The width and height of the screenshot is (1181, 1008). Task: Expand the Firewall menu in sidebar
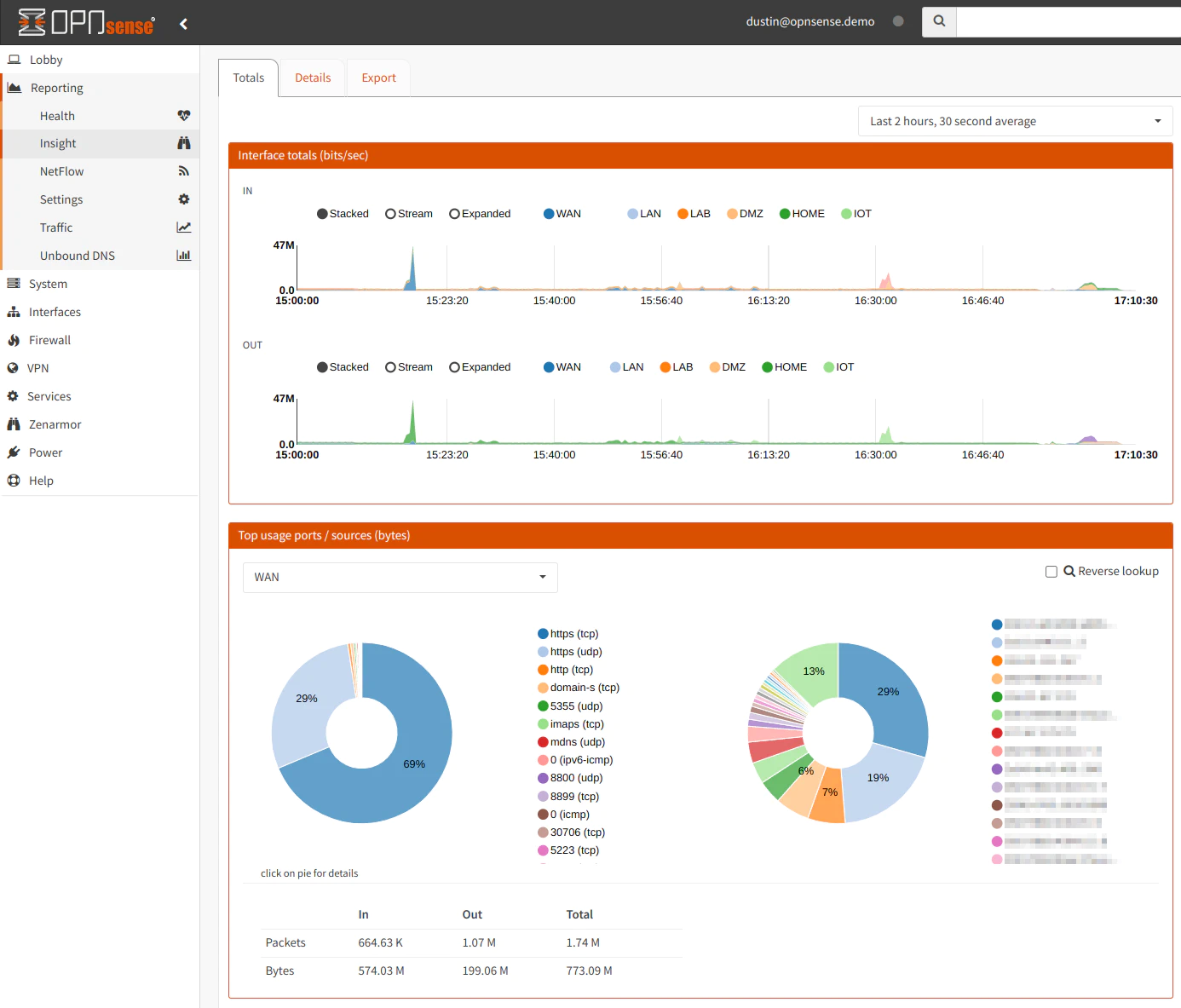(x=49, y=340)
